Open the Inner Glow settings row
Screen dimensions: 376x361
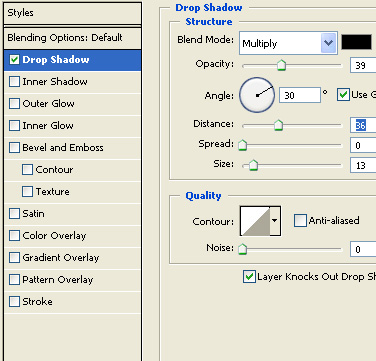pyautogui.click(x=73, y=126)
